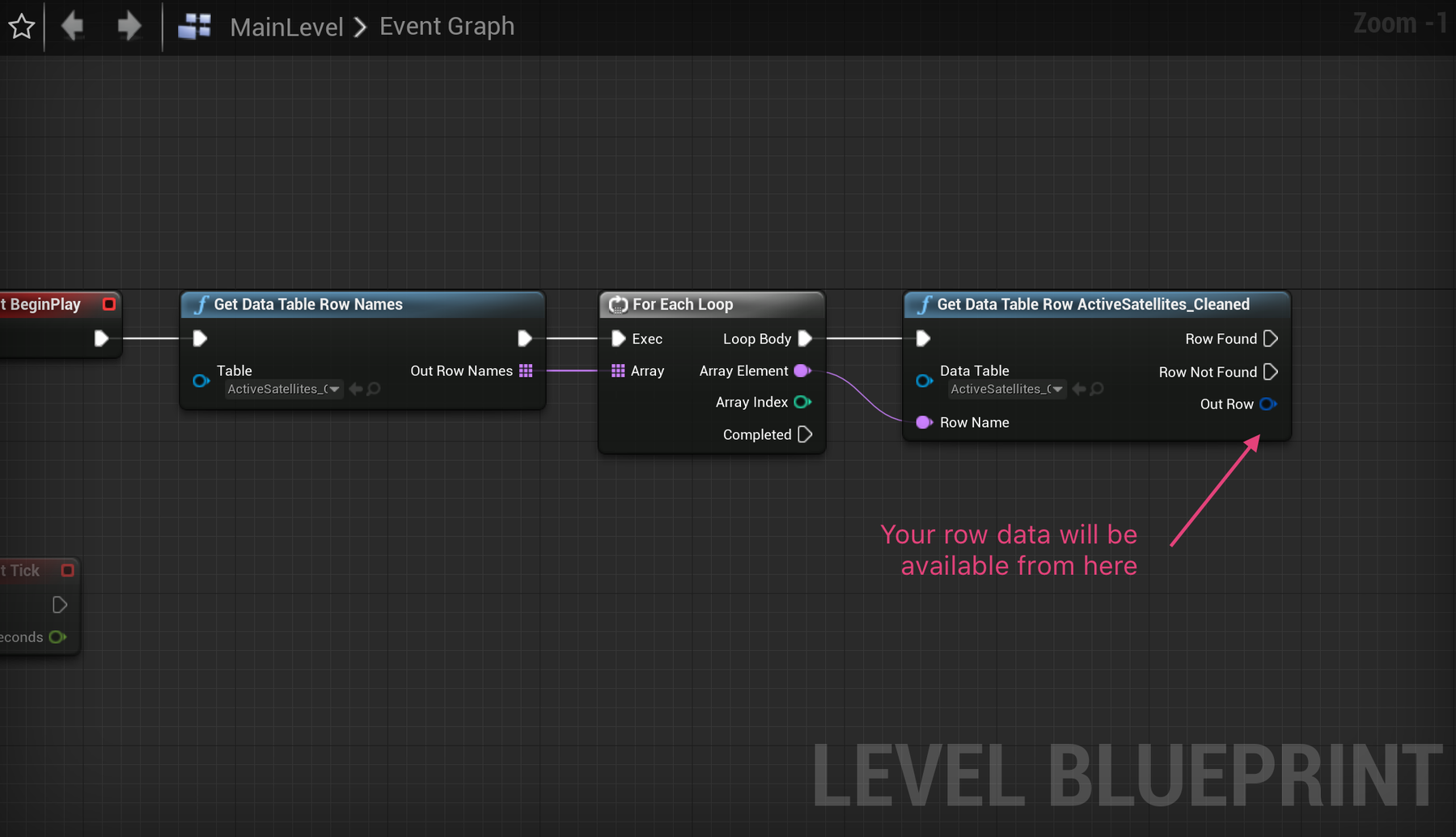
Task: Click the grid Array pin icon on For Each Loop
Action: (619, 370)
